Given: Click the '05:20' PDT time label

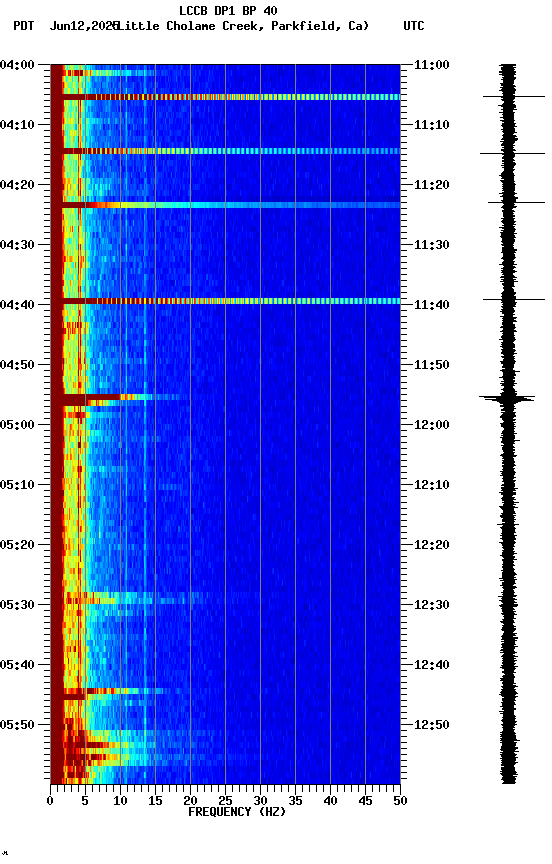Looking at the screenshot, I should click(17, 545).
